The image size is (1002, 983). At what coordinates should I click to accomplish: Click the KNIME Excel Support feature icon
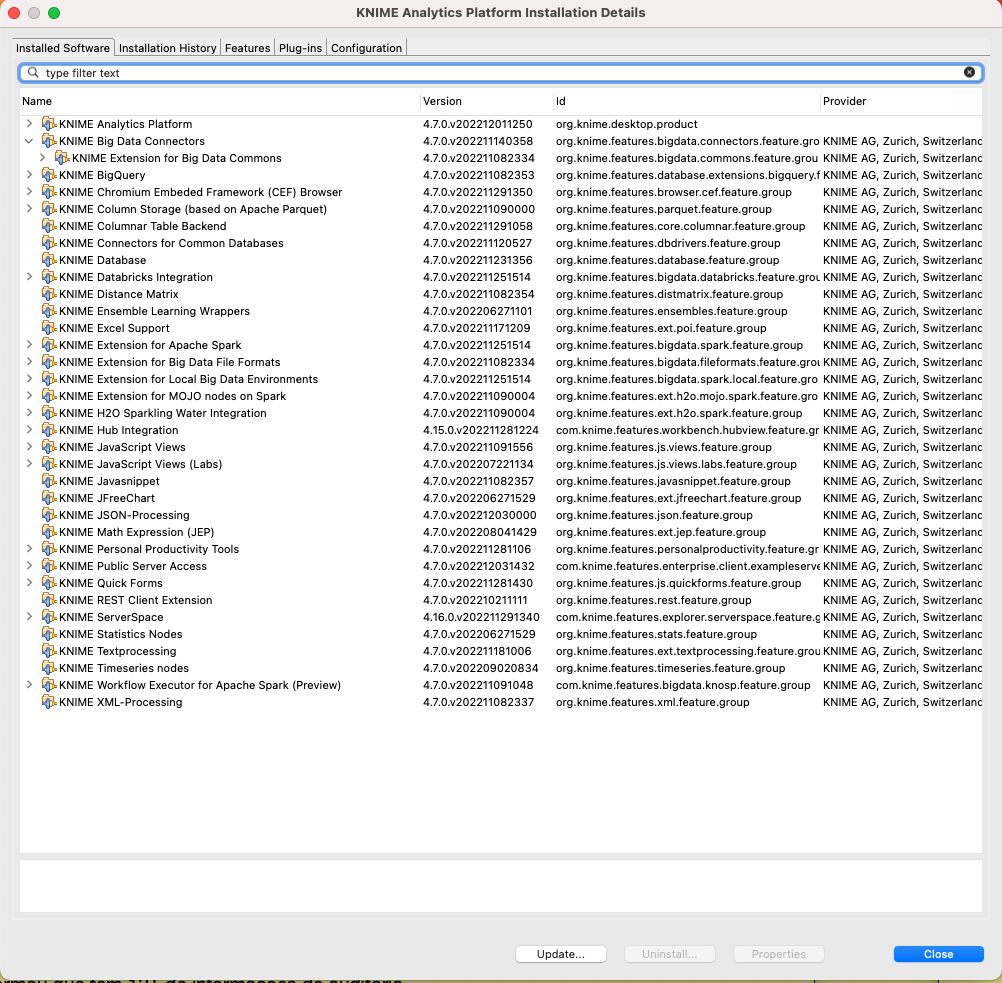tap(49, 328)
